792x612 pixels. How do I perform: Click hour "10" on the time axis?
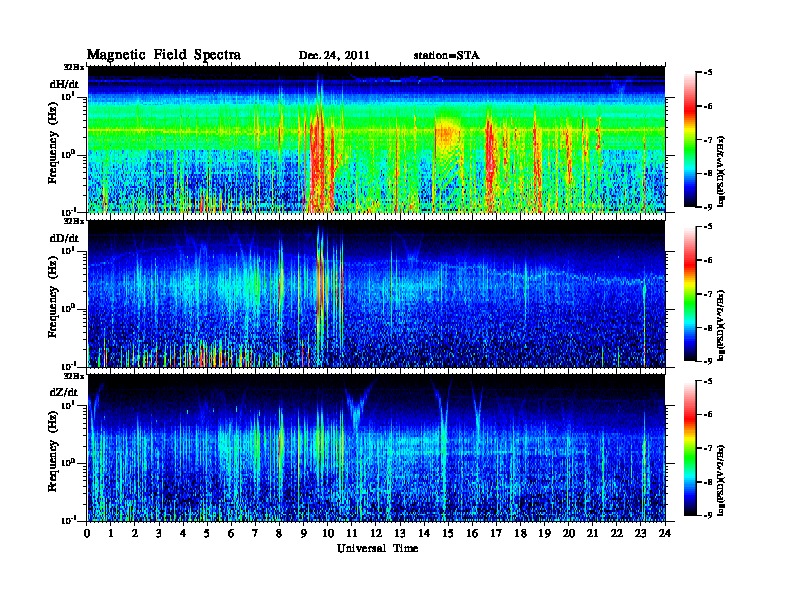328,534
